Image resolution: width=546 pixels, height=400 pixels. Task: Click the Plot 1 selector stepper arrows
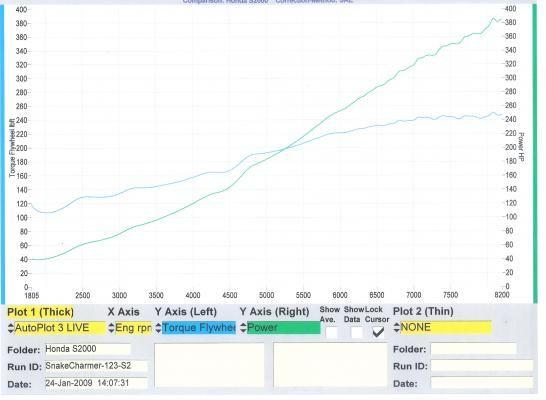click(11, 328)
